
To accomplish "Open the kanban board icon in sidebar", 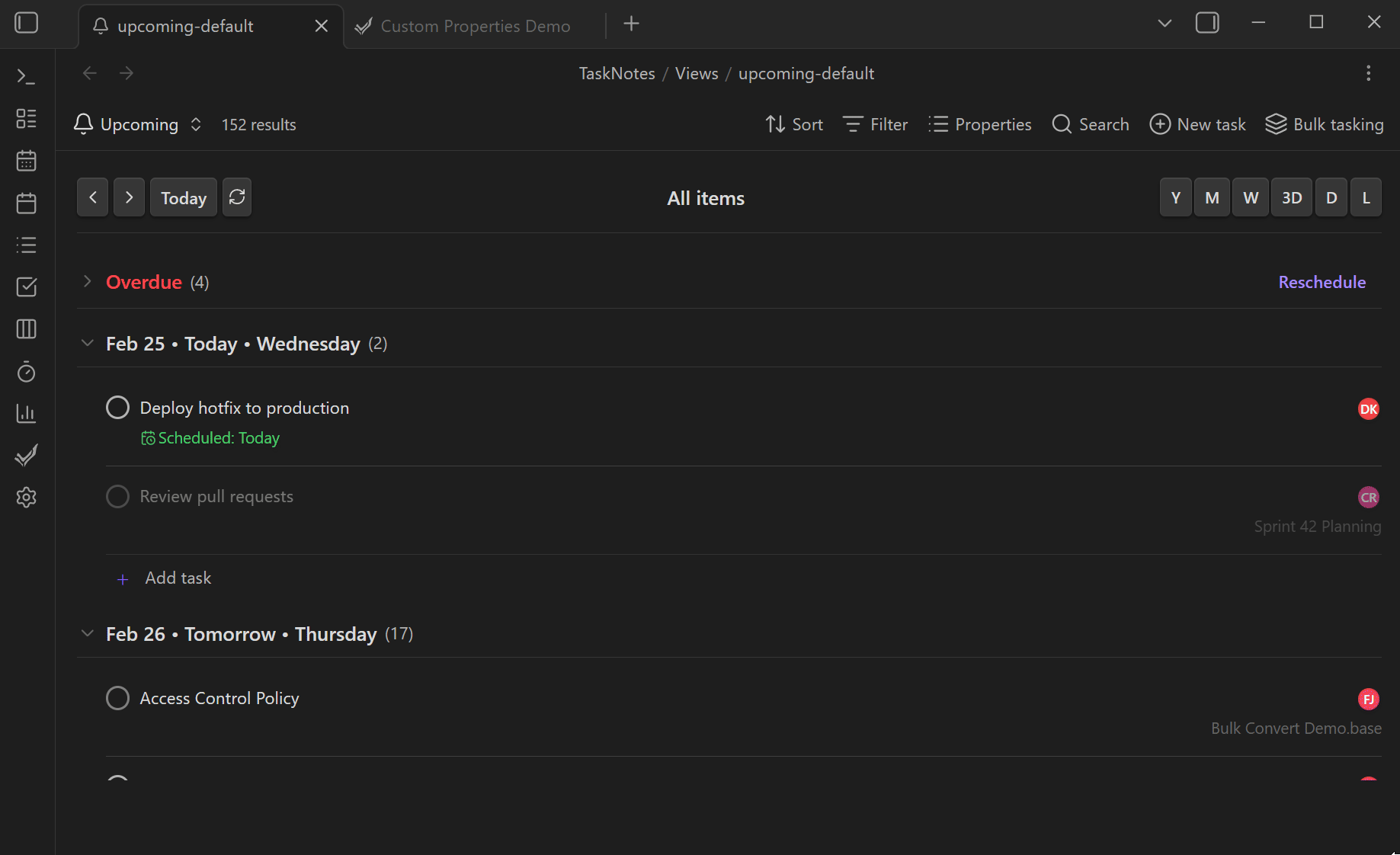I will [26, 329].
